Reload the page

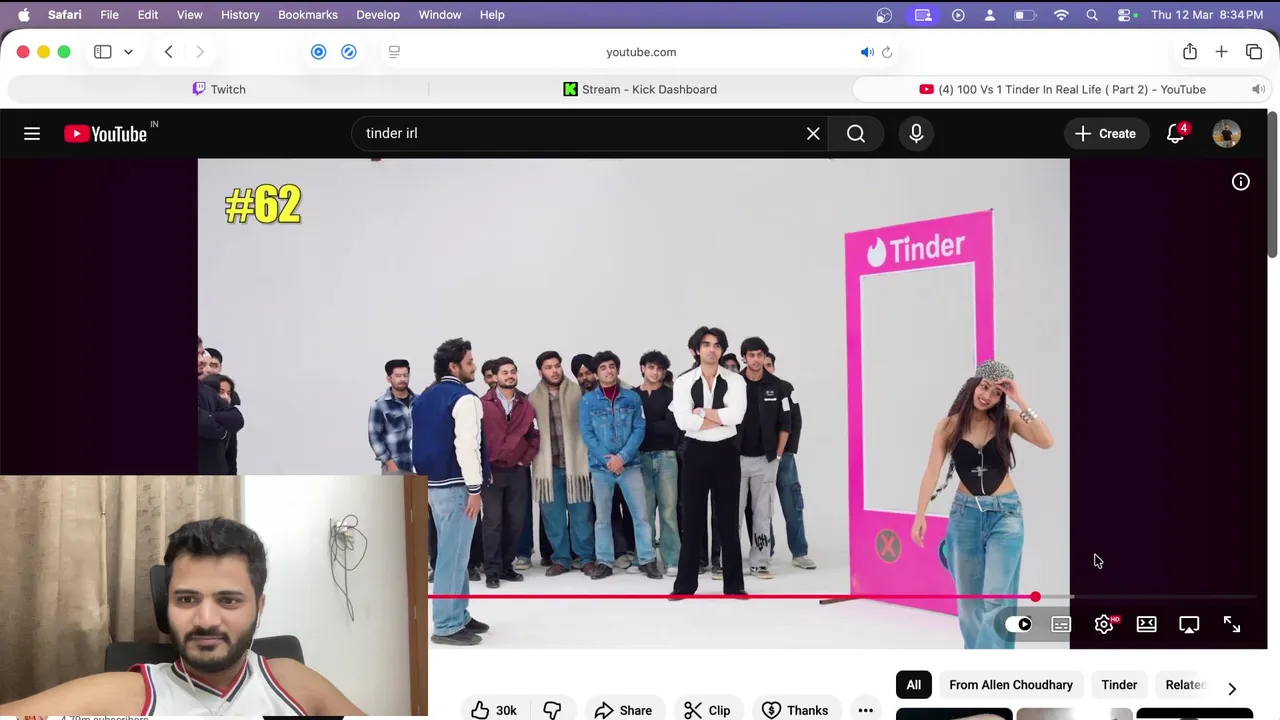pyautogui.click(x=887, y=52)
